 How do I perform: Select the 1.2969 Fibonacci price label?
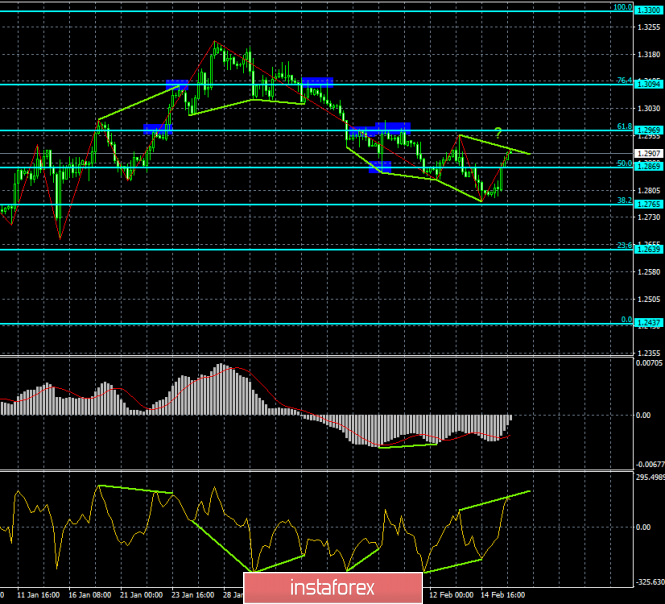point(649,130)
